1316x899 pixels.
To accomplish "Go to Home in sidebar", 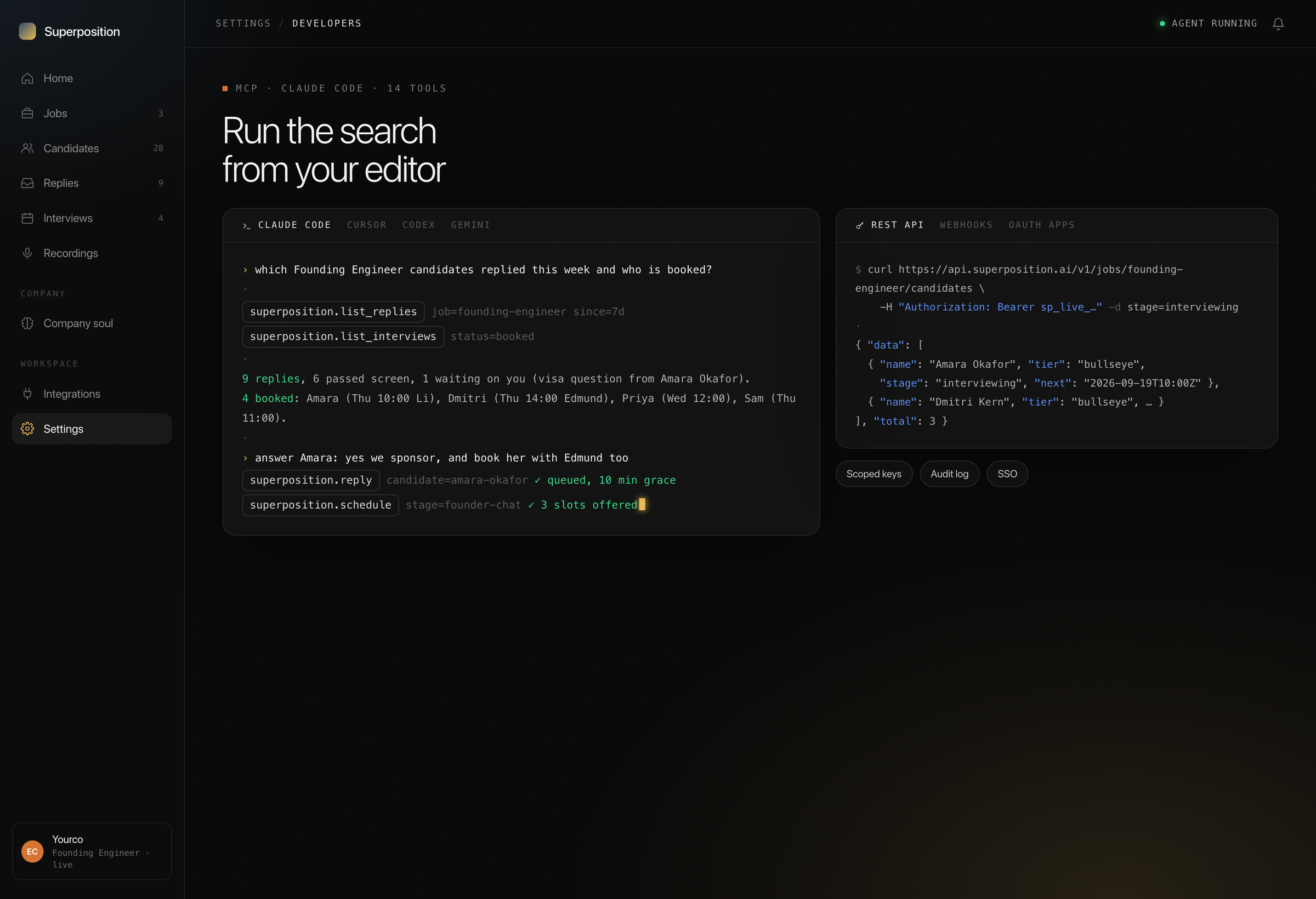I will point(92,78).
